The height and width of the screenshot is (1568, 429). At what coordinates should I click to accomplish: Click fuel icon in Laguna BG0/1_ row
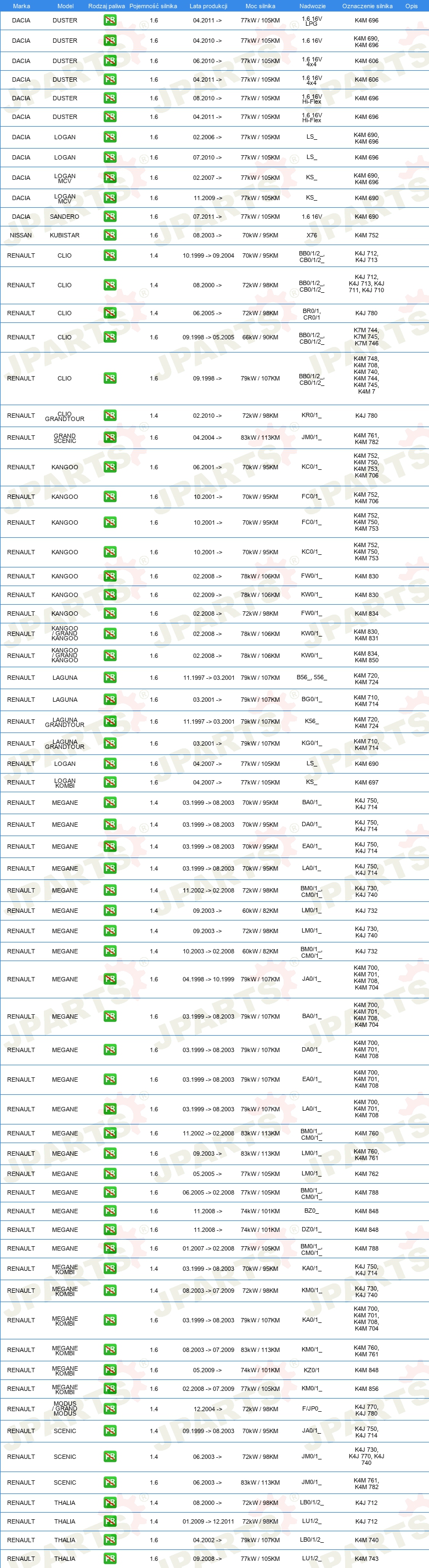pyautogui.click(x=110, y=700)
